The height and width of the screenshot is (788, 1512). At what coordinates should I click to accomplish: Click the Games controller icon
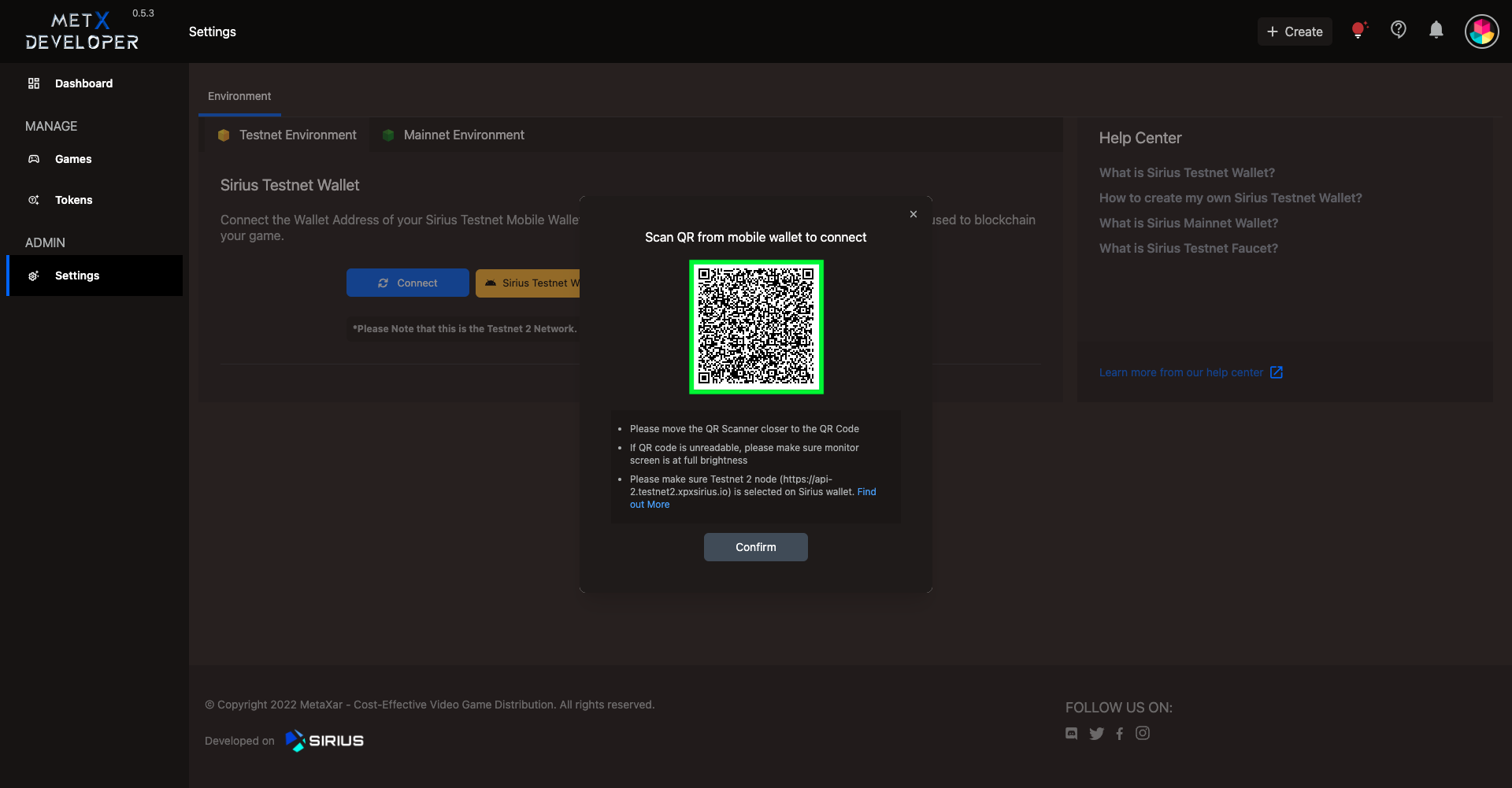(34, 159)
